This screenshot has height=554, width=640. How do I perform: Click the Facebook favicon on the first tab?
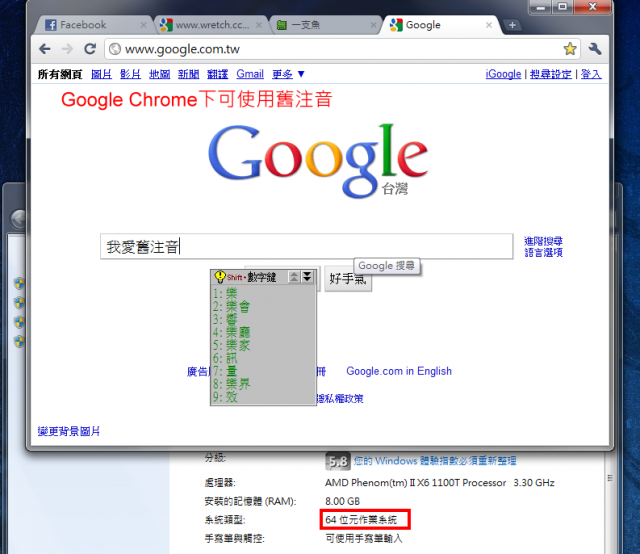[51, 25]
